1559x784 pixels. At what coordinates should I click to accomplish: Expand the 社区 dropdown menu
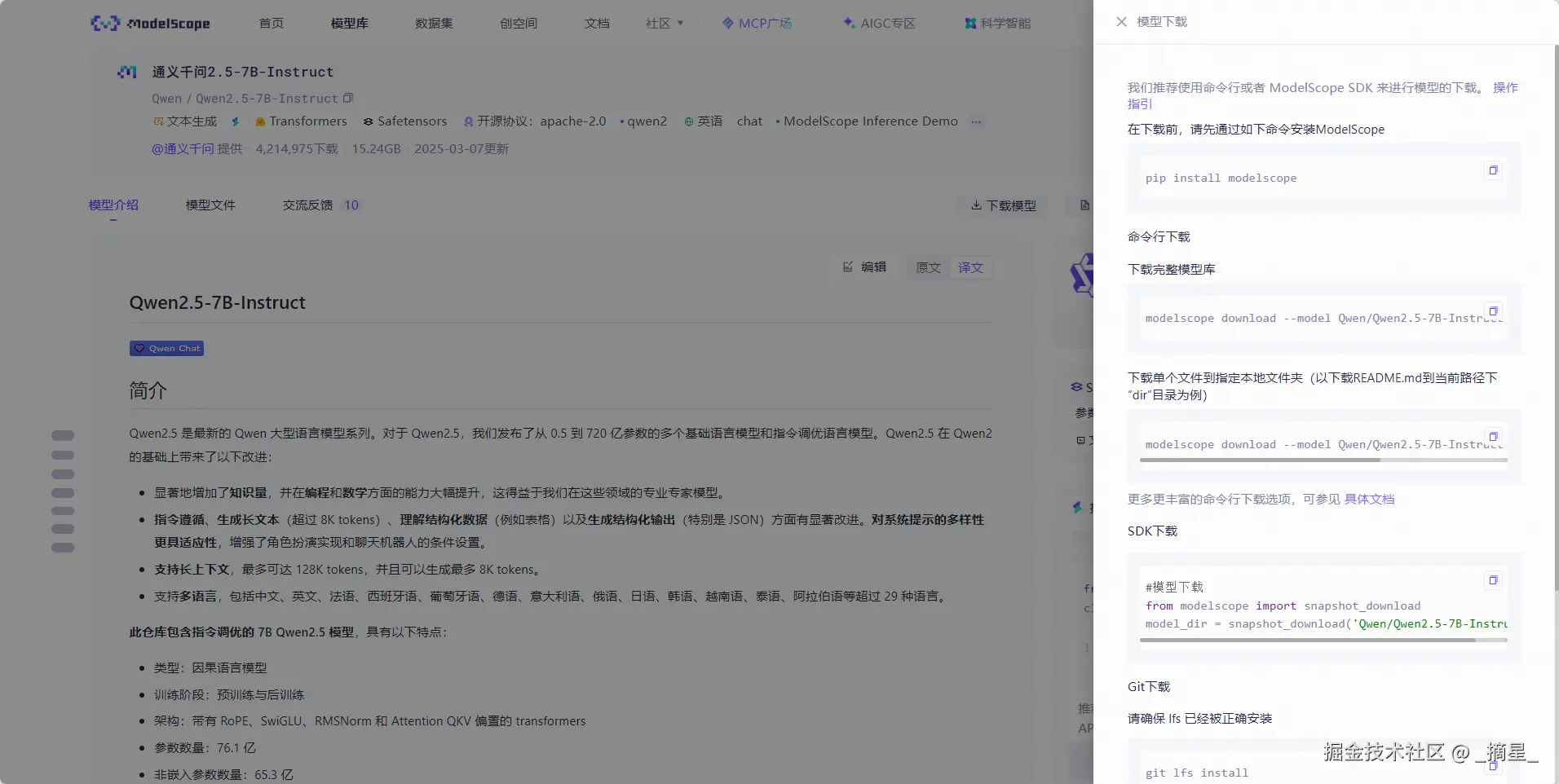click(664, 23)
